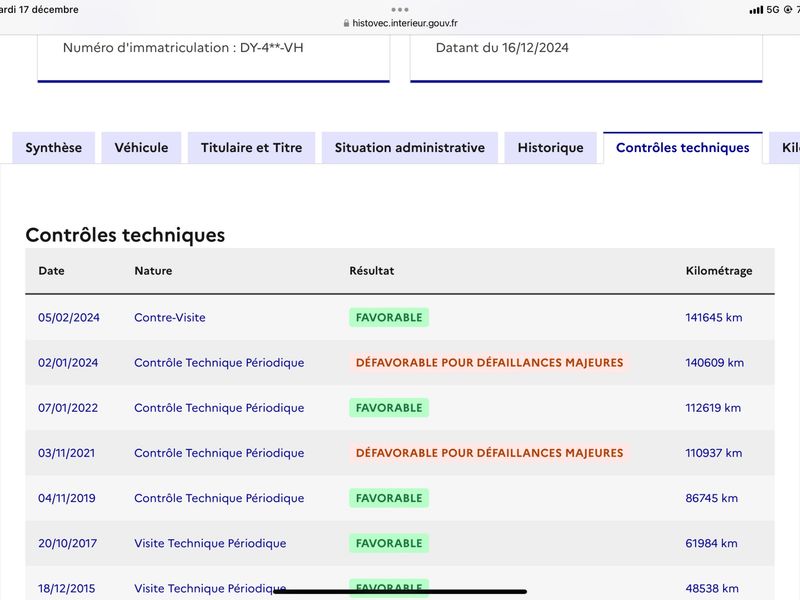Click DÉFAVORABLE badge in the 03/11/2021 row
The width and height of the screenshot is (800, 600).
click(x=489, y=453)
